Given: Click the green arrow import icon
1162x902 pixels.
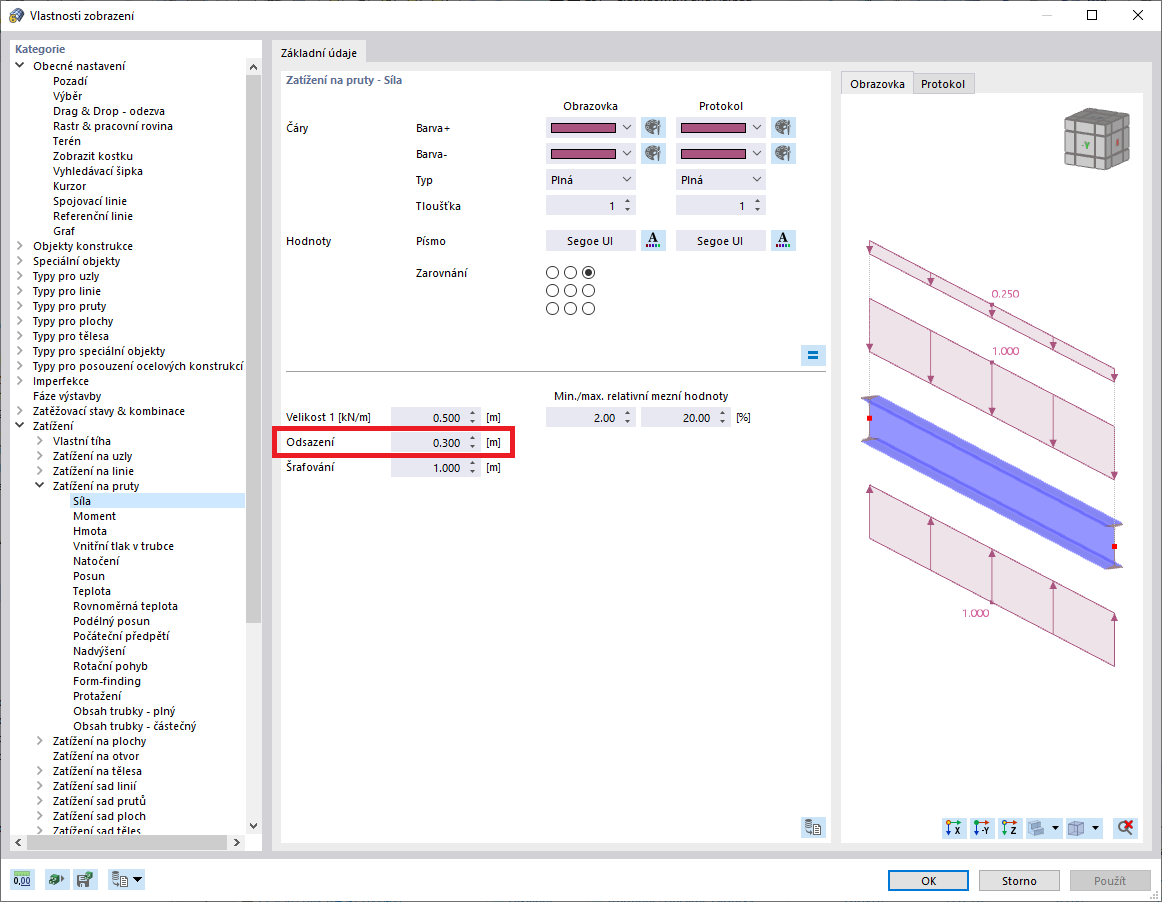Looking at the screenshot, I should (x=56, y=880).
